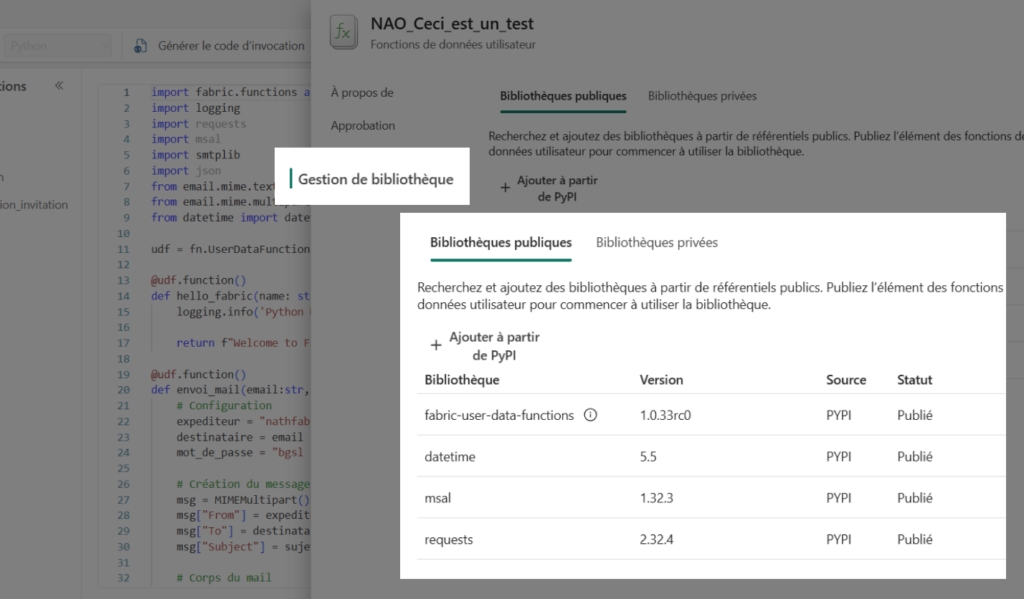Viewport: 1024px width, 599px height.
Task: Select Gestion de bibliothèque in side menu
Action: click(375, 179)
